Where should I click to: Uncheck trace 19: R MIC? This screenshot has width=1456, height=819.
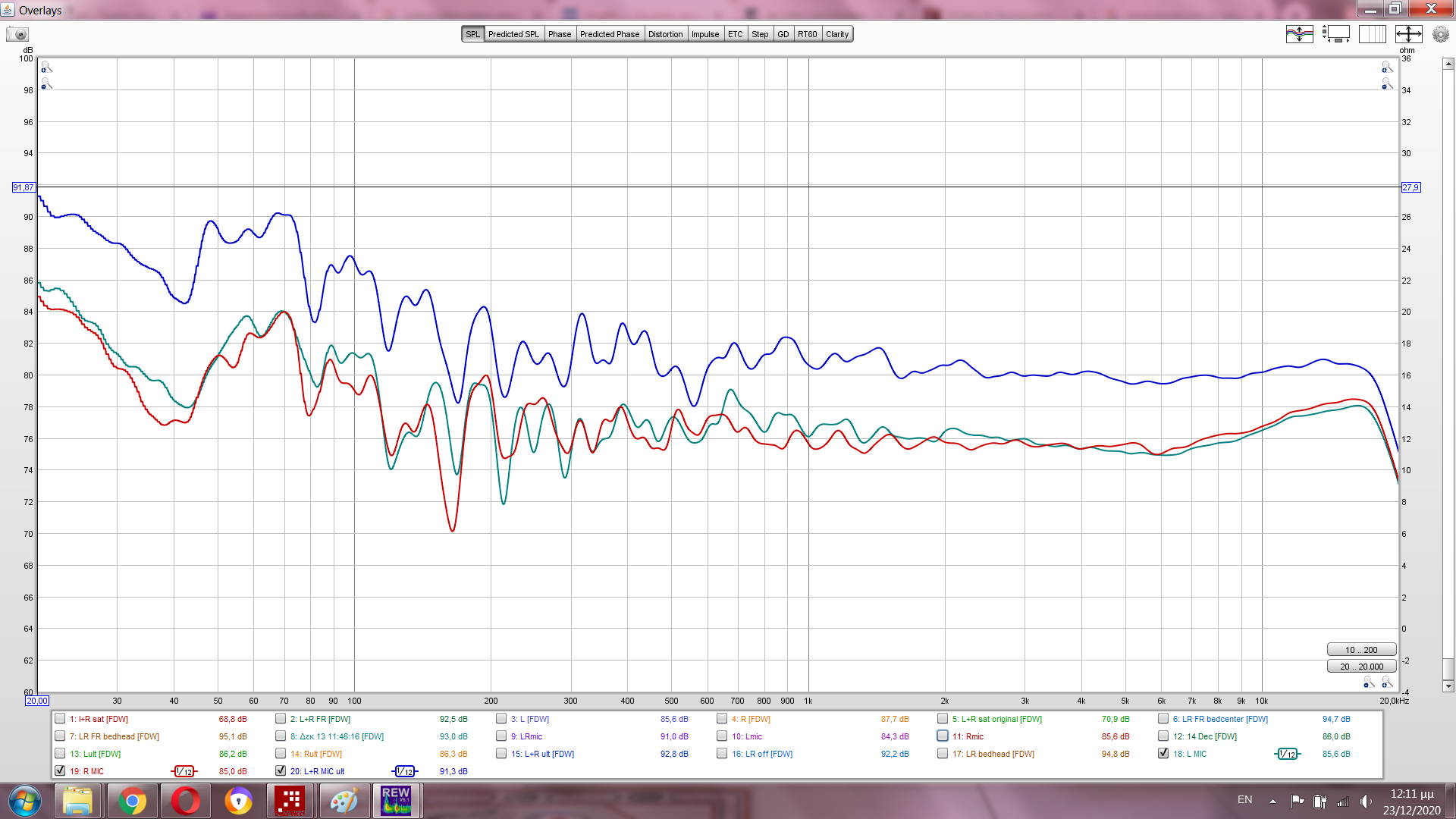click(x=60, y=770)
